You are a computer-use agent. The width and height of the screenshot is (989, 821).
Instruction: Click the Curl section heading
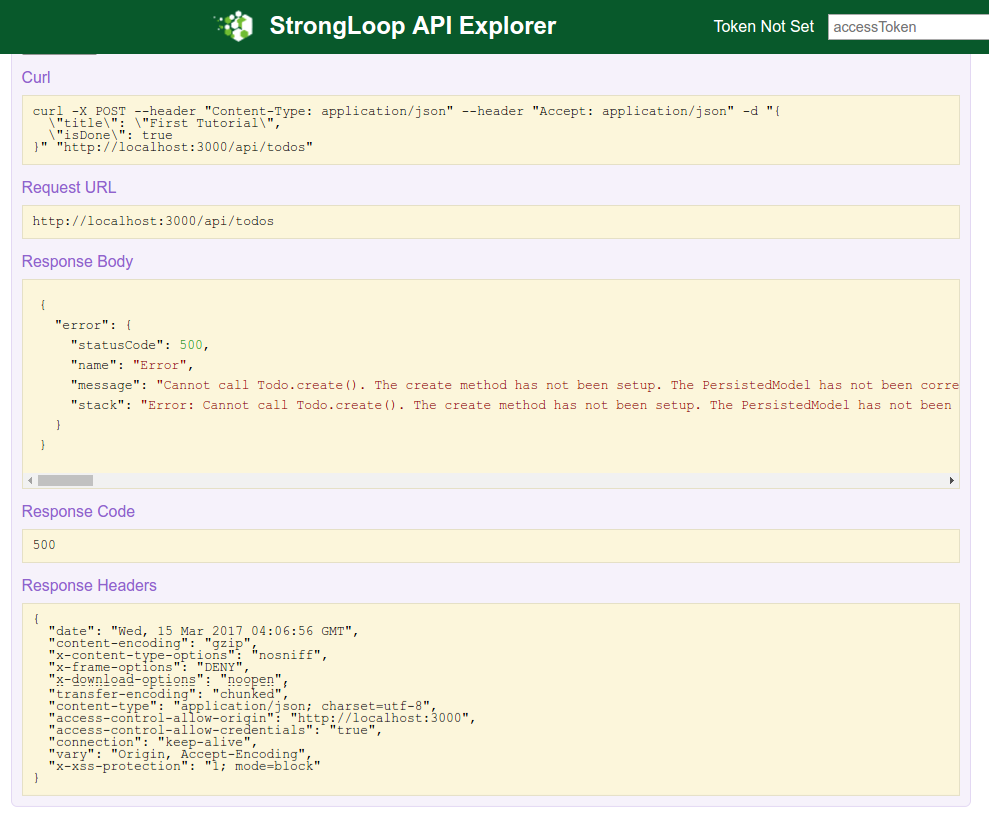coord(36,78)
